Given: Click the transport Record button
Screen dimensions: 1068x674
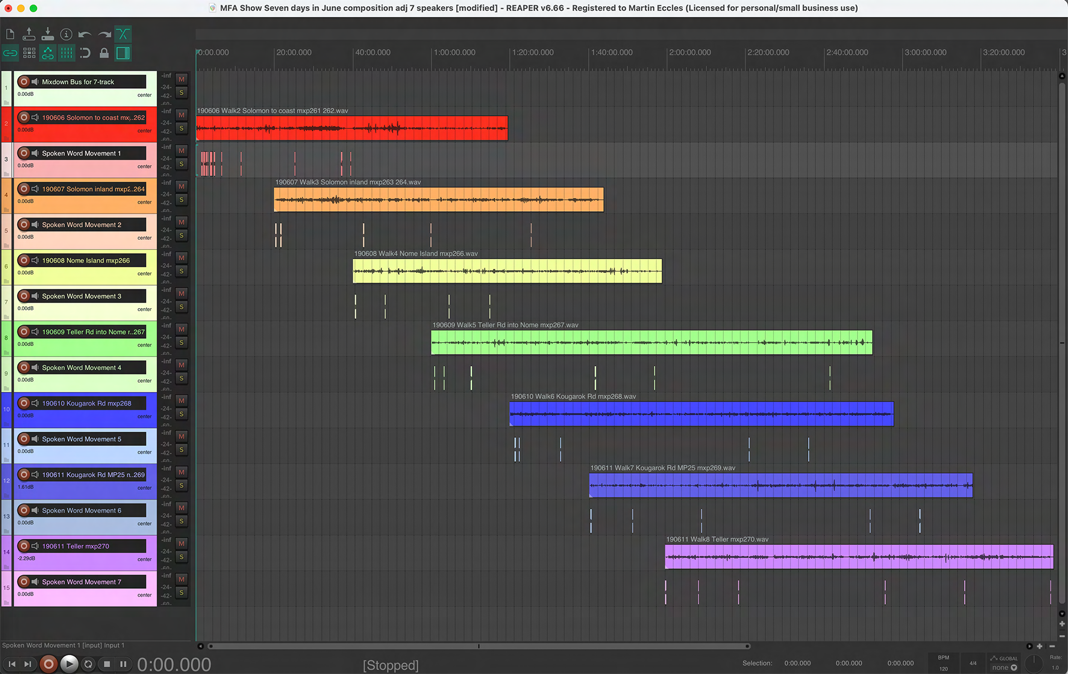Looking at the screenshot, I should 48,664.
